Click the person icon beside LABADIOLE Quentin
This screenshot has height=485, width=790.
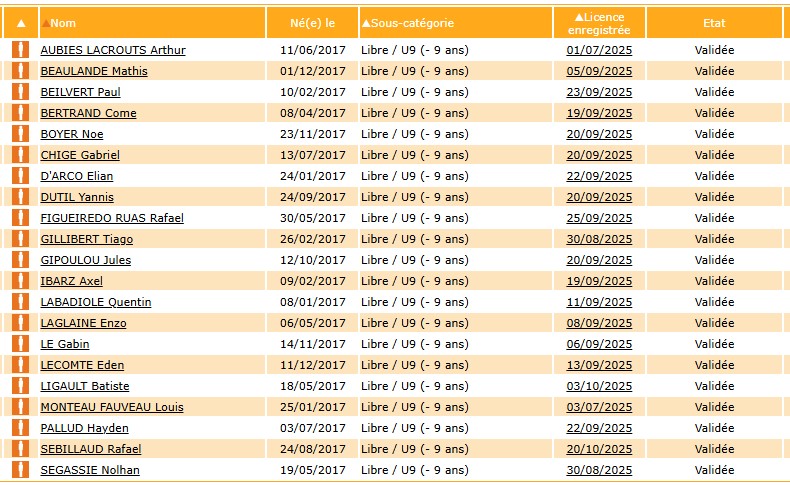tap(19, 302)
